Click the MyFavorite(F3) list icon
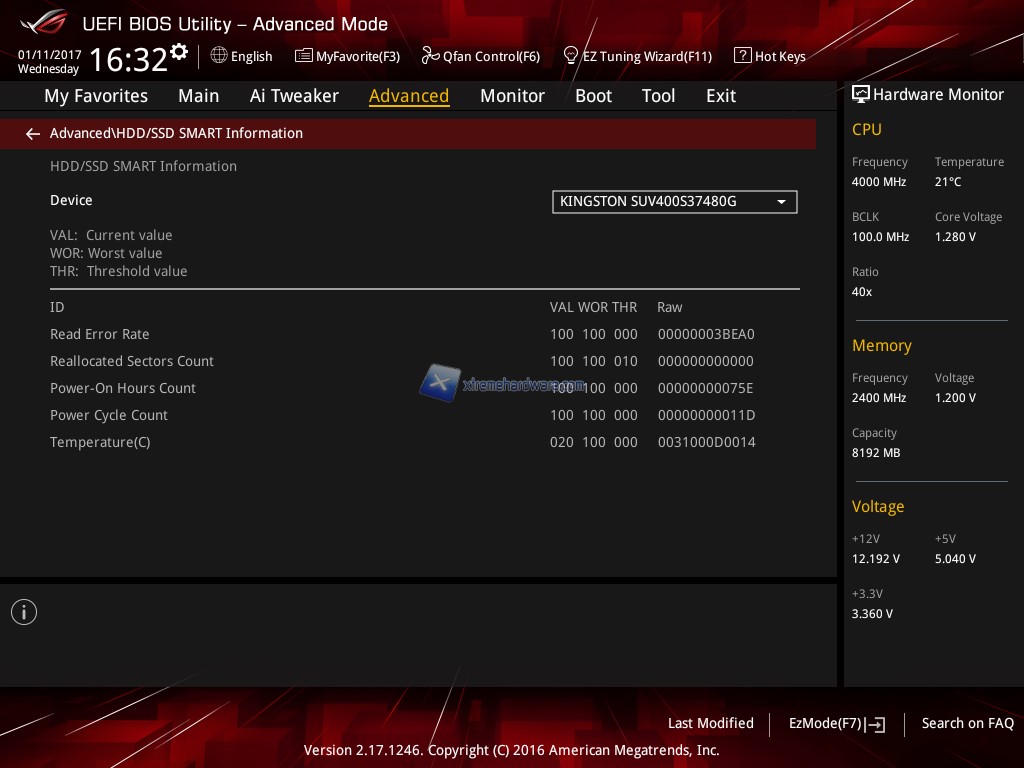 (304, 56)
